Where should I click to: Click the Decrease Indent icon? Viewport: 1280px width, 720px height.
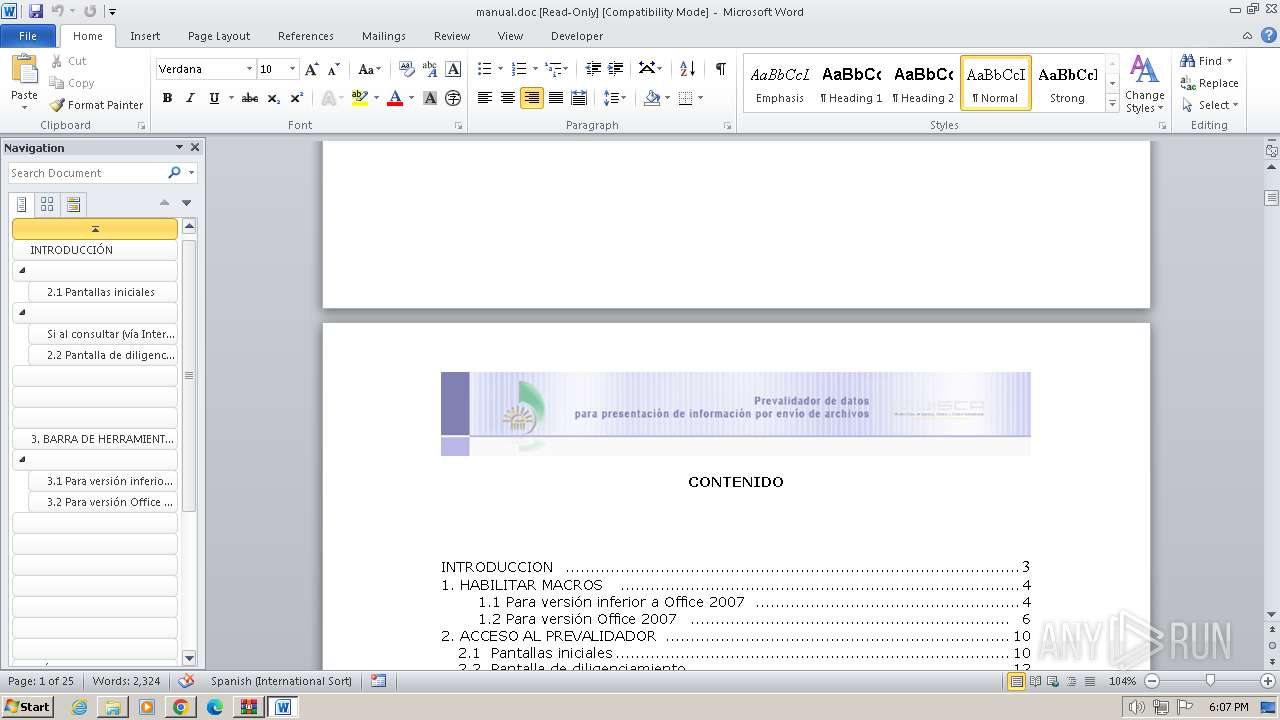click(x=593, y=69)
